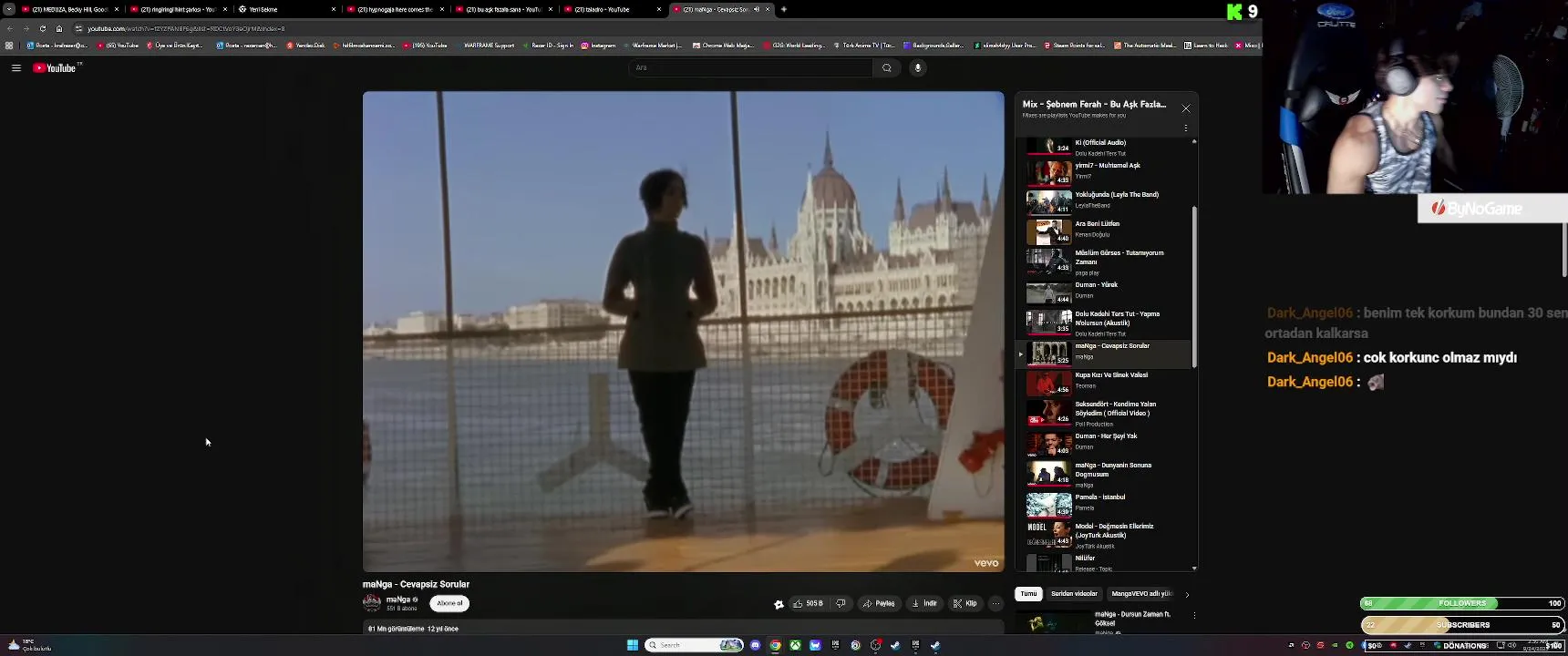Close the Mix playlist panel
1568x656 pixels.
click(1186, 108)
